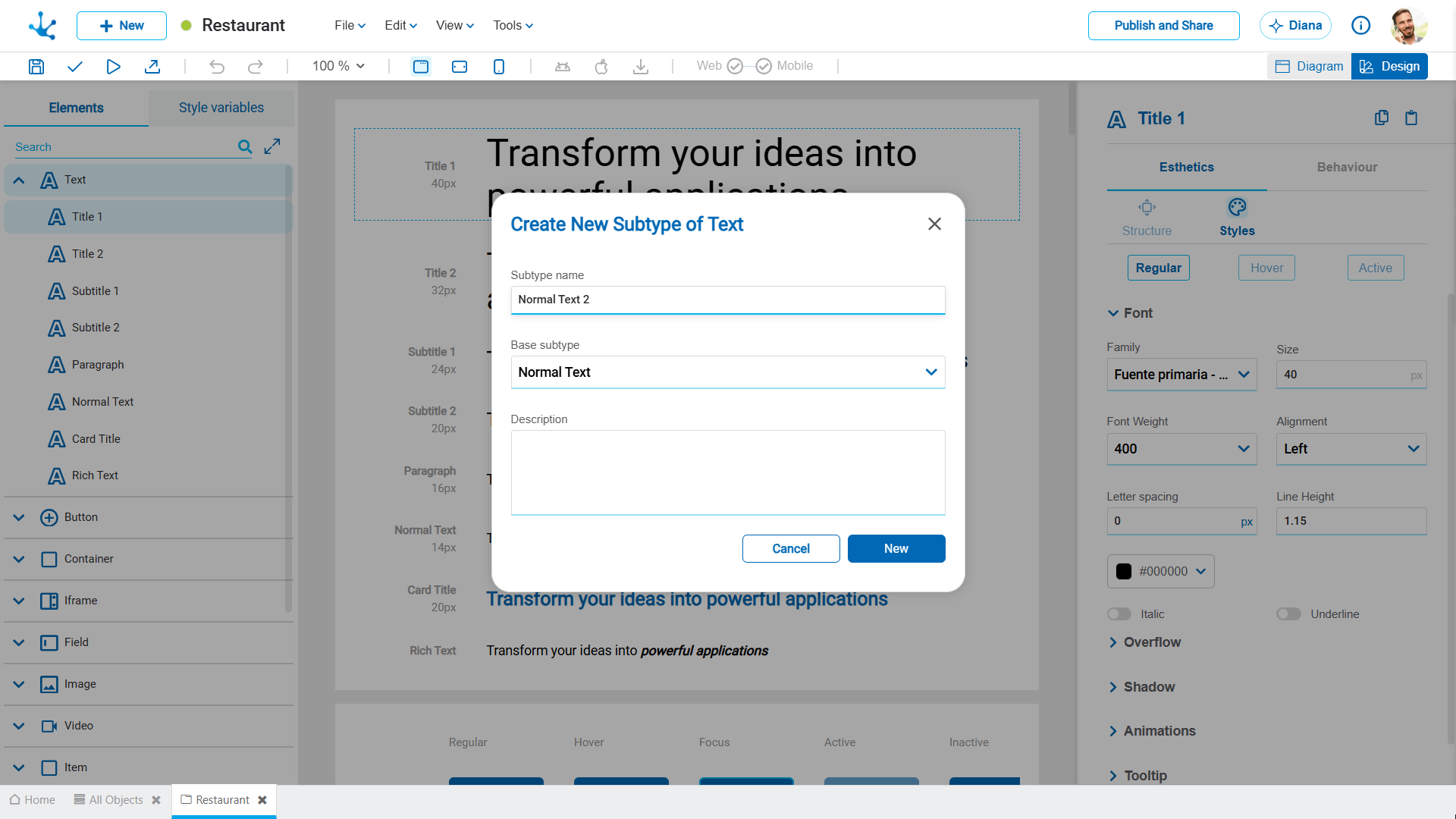Open the Base subtype dropdown
This screenshot has width=1456, height=819.
728,372
